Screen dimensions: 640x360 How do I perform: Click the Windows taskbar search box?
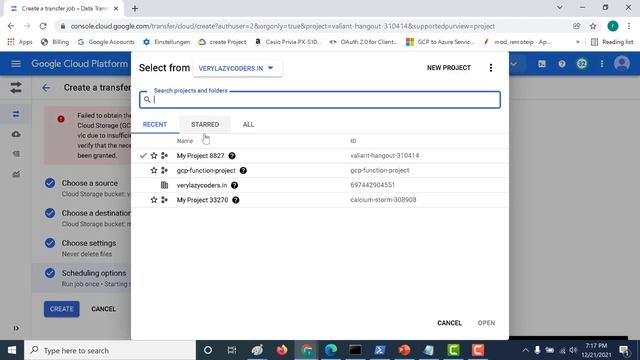110,350
